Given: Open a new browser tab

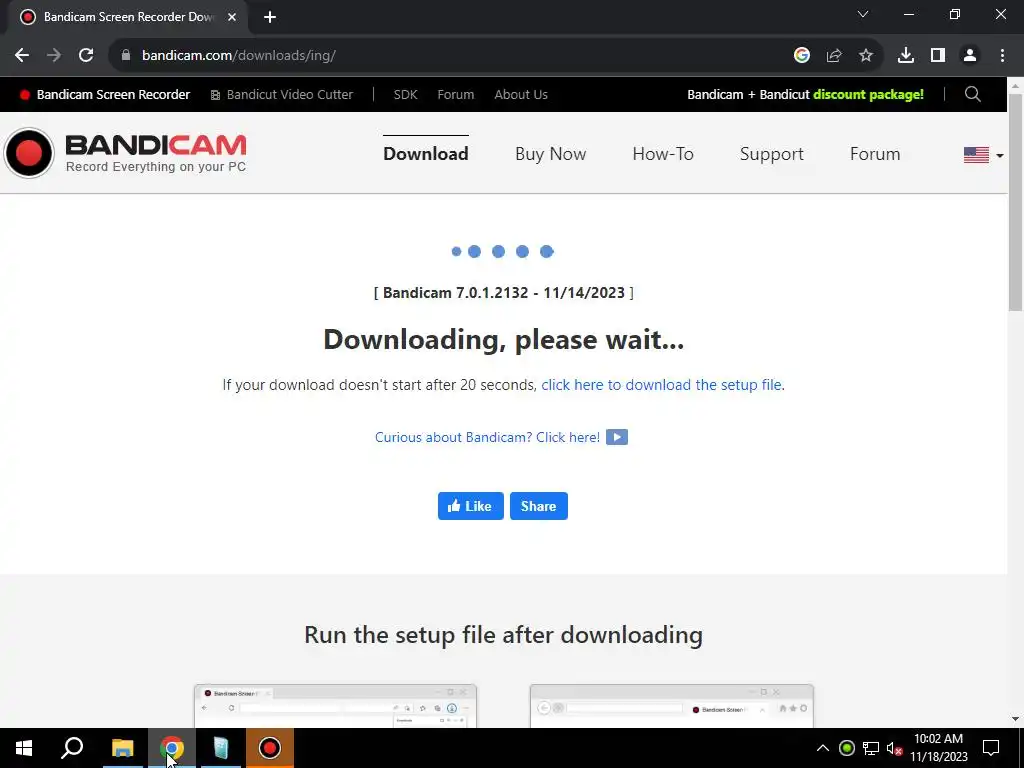Looking at the screenshot, I should pos(270,17).
